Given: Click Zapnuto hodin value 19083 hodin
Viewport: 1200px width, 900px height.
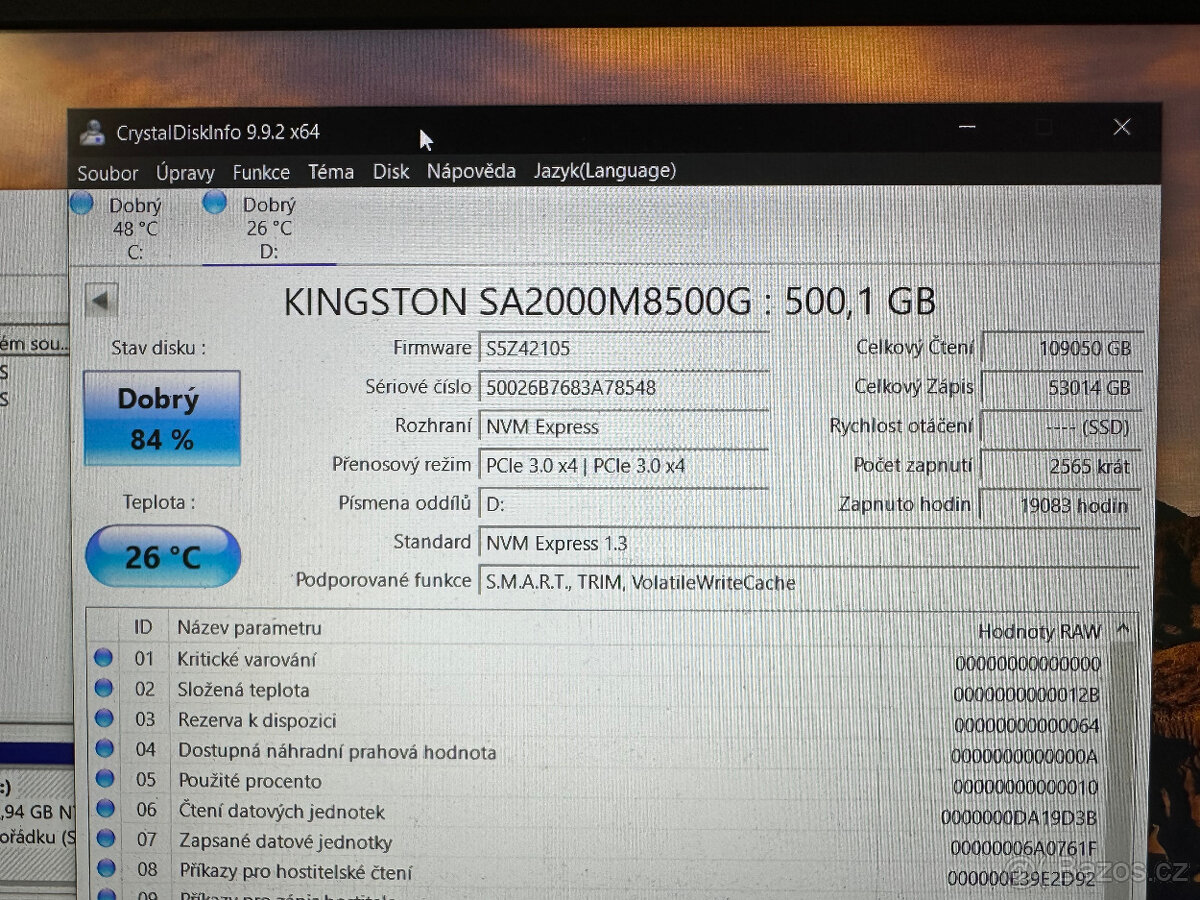Looking at the screenshot, I should click(1061, 506).
